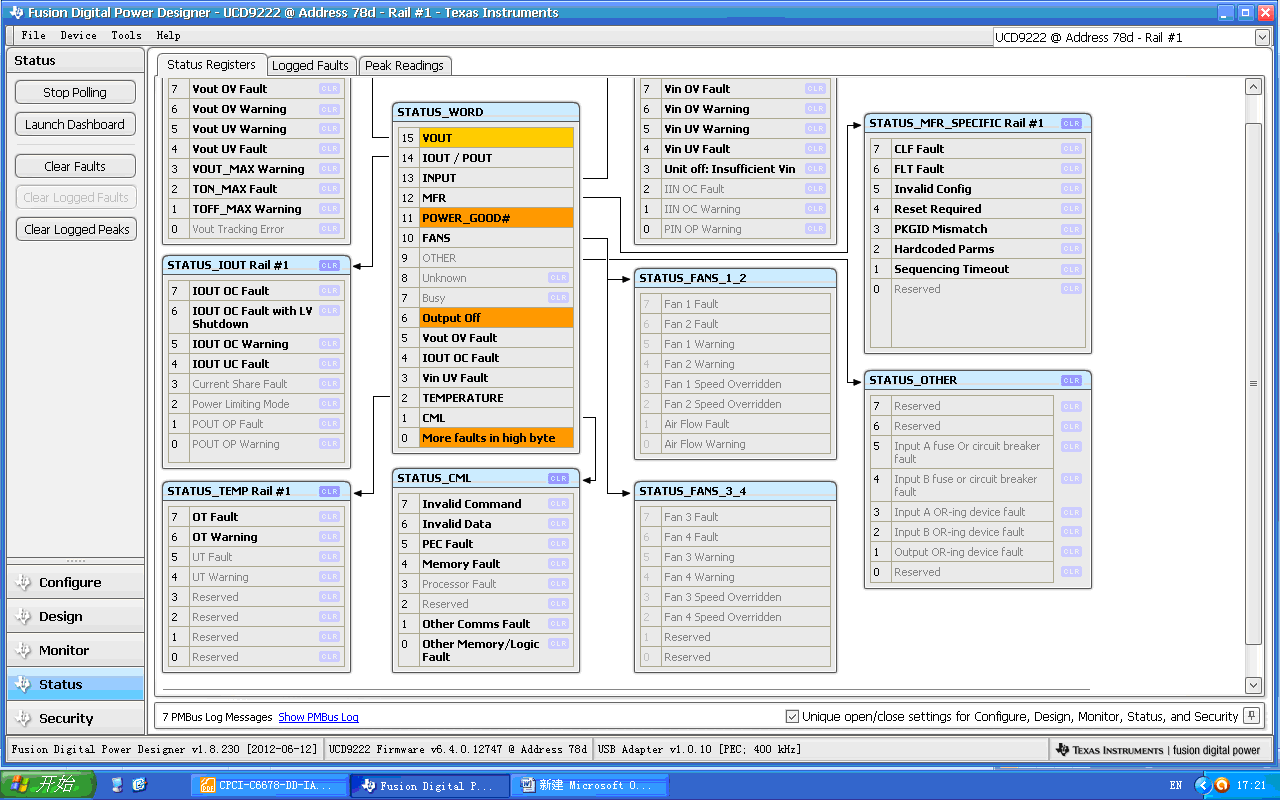Open the Help menu
Screen dimensions: 1280x800
click(168, 35)
